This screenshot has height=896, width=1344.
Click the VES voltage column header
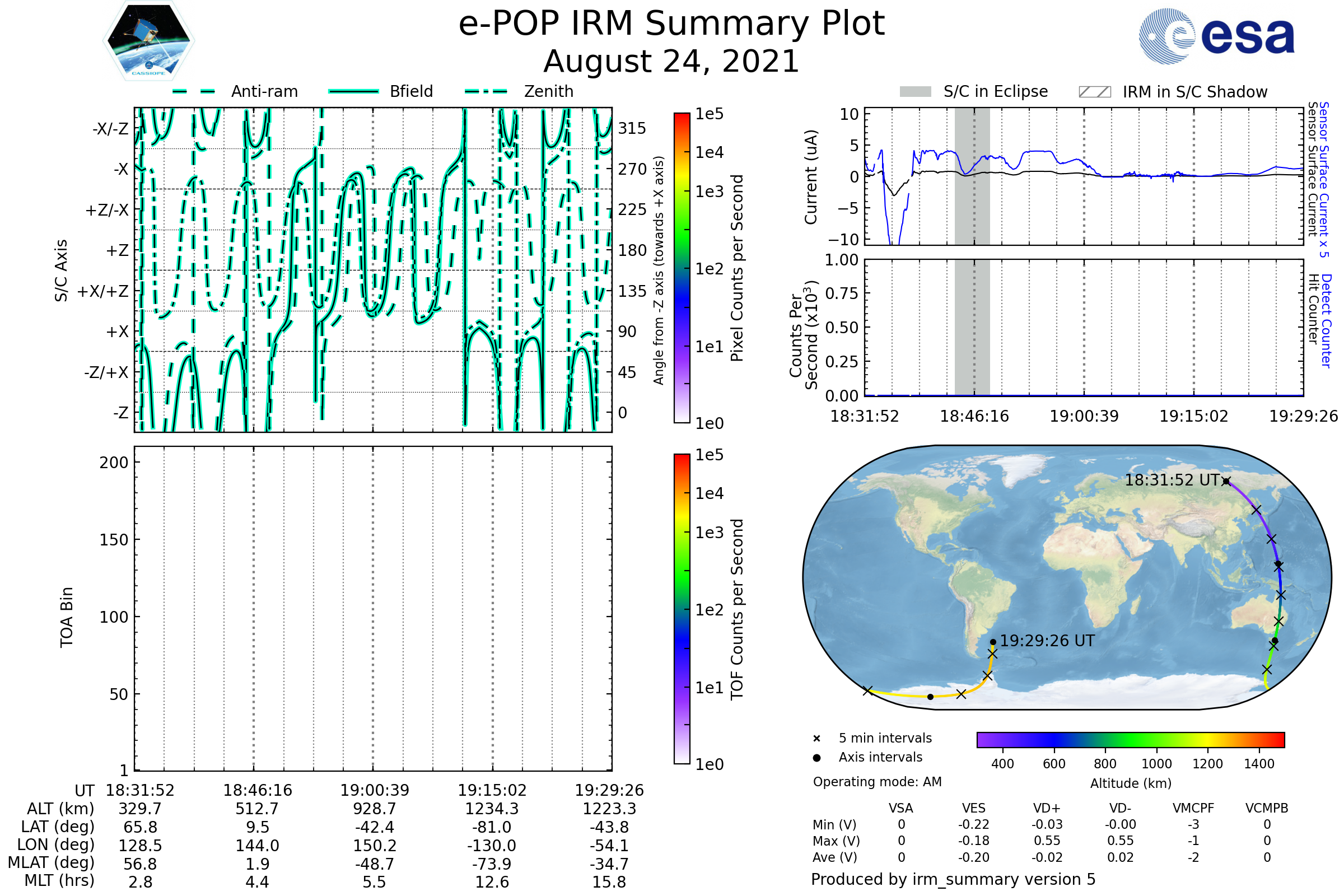click(x=974, y=808)
